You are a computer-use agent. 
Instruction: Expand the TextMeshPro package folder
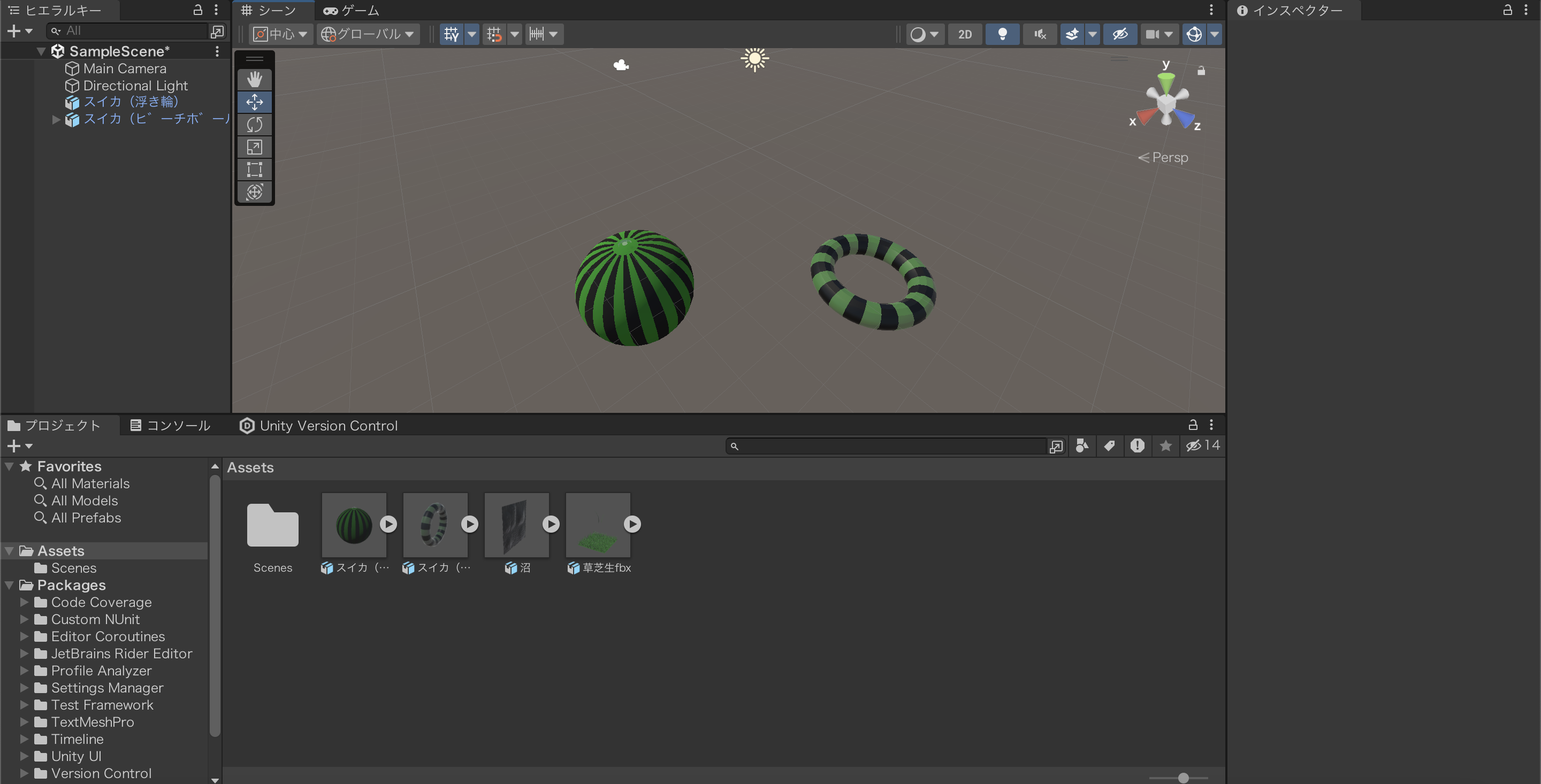(25, 722)
